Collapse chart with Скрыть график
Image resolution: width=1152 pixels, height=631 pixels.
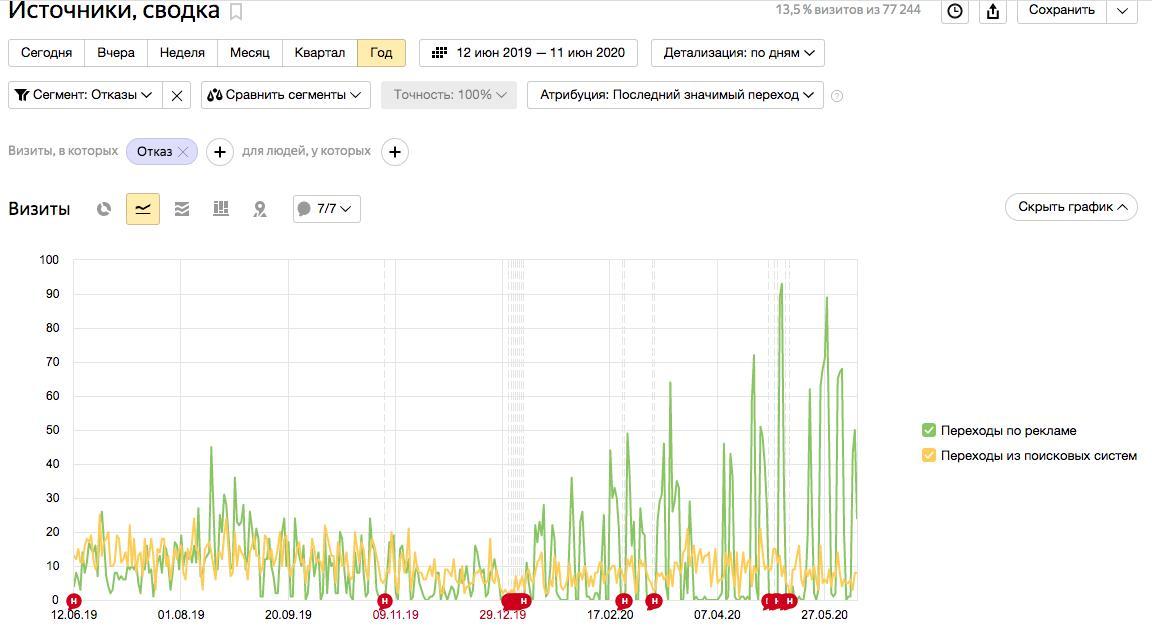click(1071, 207)
